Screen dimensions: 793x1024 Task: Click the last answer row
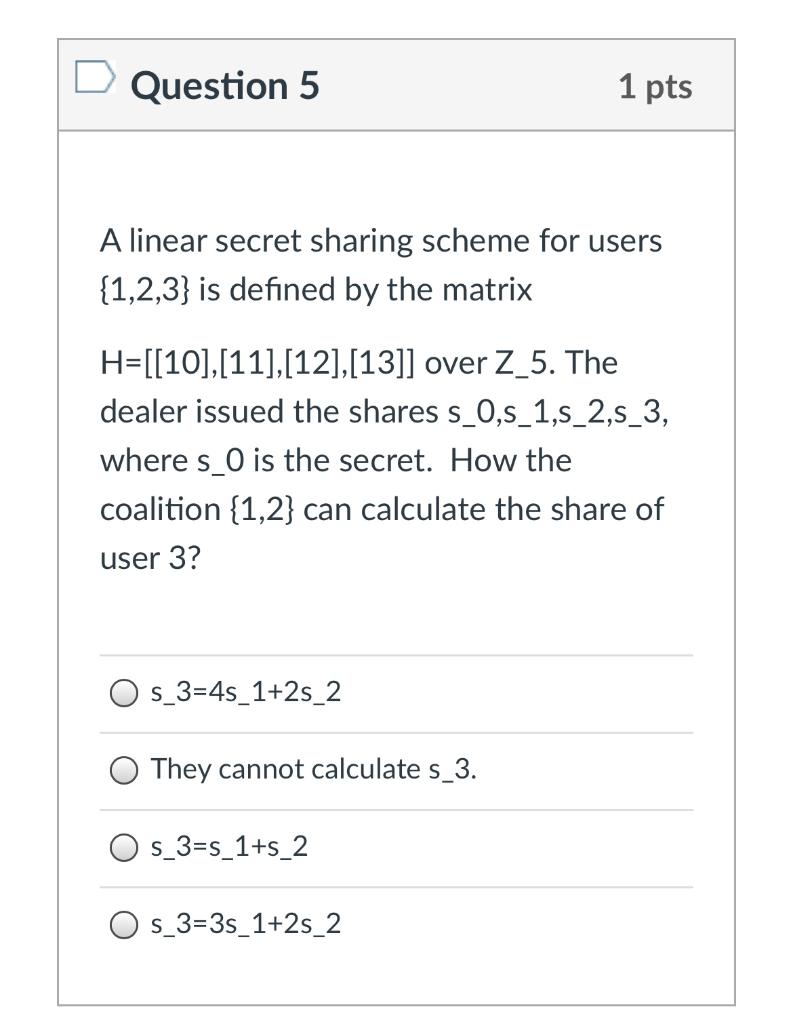point(396,923)
